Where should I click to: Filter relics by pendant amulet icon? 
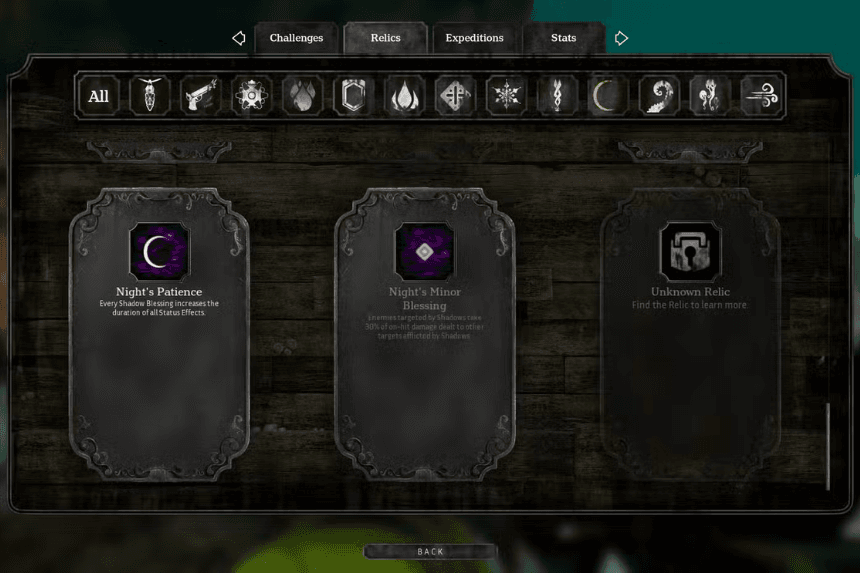pos(149,96)
